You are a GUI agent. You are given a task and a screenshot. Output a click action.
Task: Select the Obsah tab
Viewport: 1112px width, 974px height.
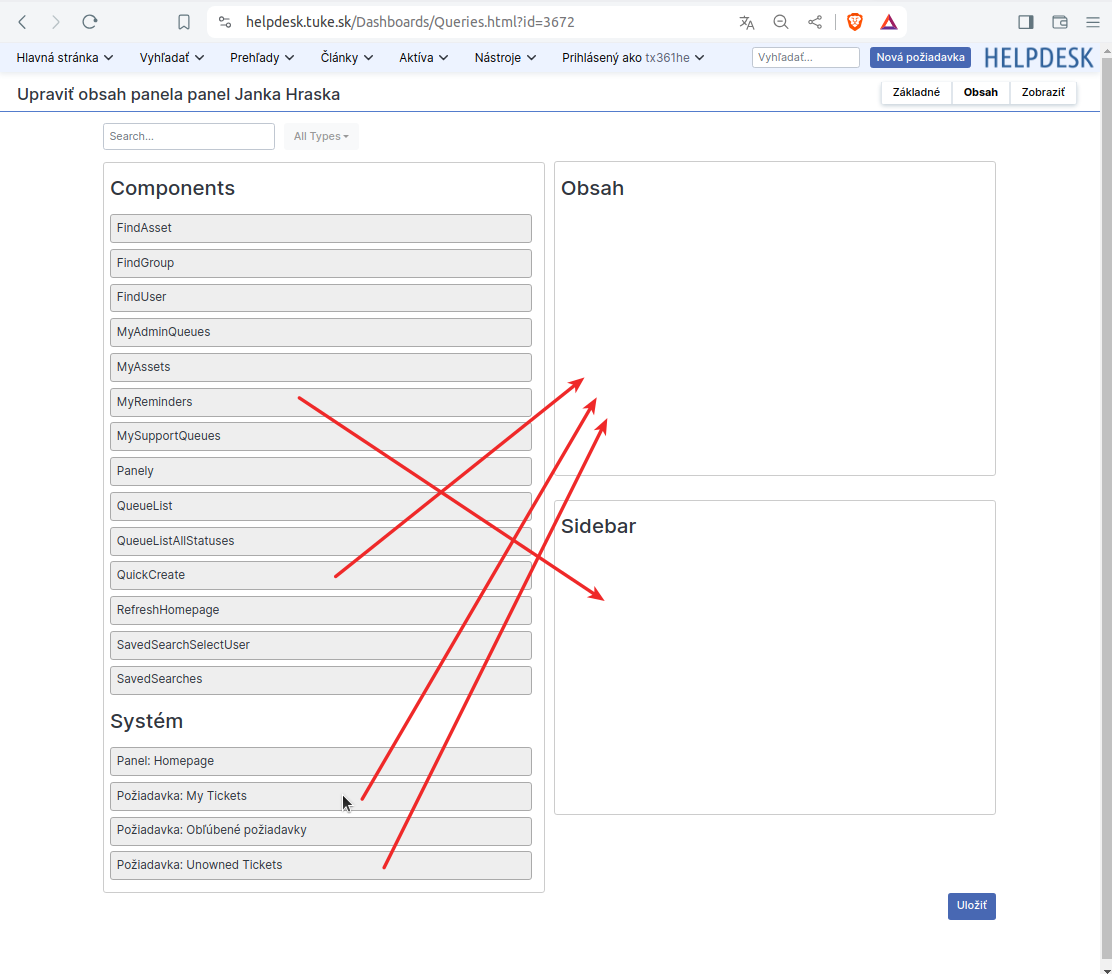click(x=980, y=92)
